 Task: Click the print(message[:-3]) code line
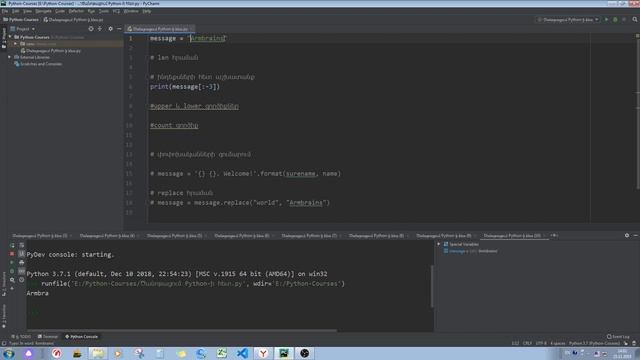(185, 87)
